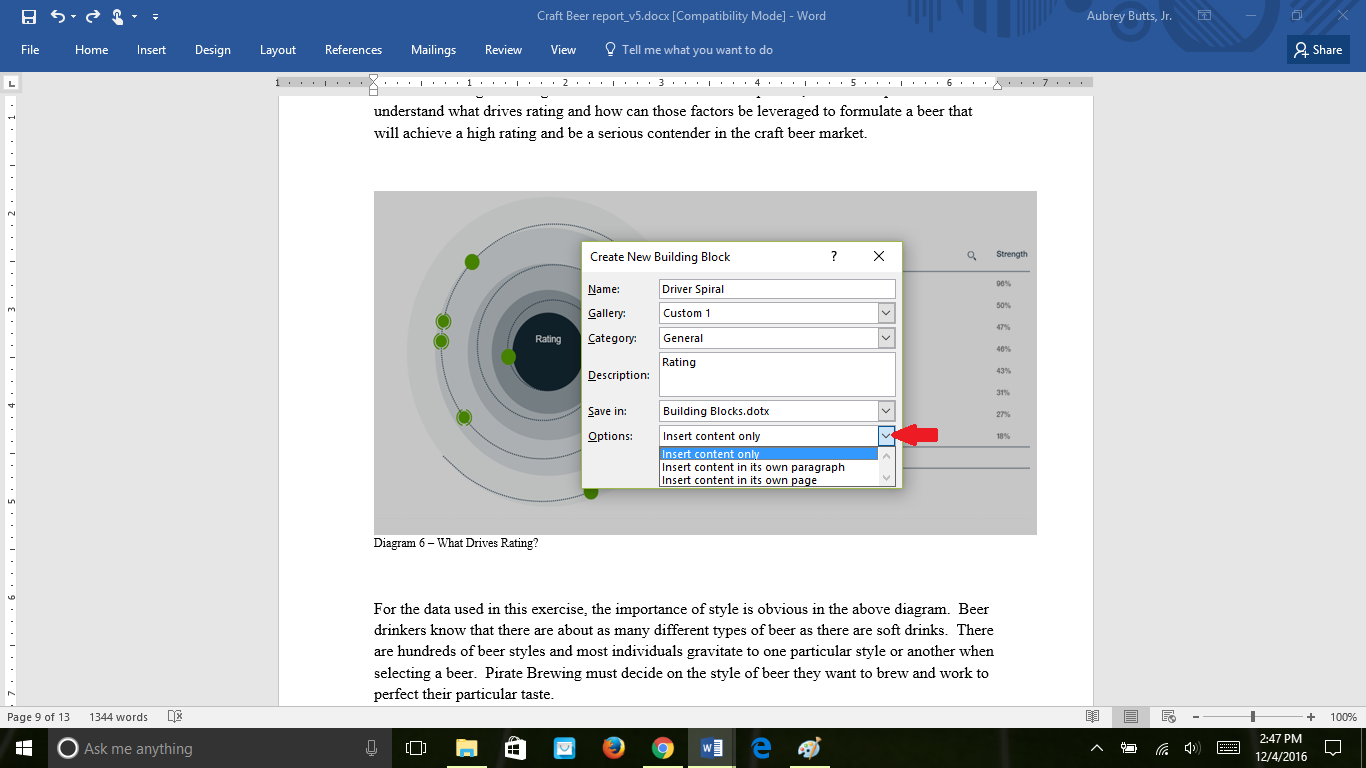Click the dialog Help question mark
This screenshot has width=1366, height=768.
click(834, 257)
